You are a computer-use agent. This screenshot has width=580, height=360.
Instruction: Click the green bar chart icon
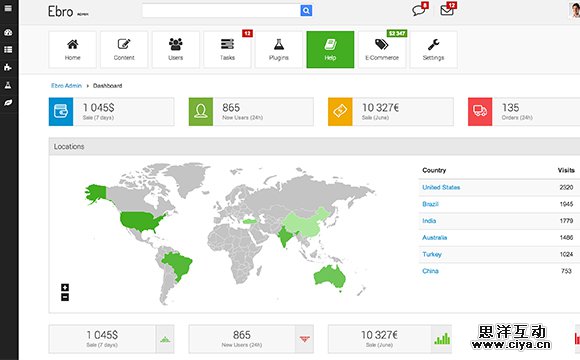(x=442, y=339)
